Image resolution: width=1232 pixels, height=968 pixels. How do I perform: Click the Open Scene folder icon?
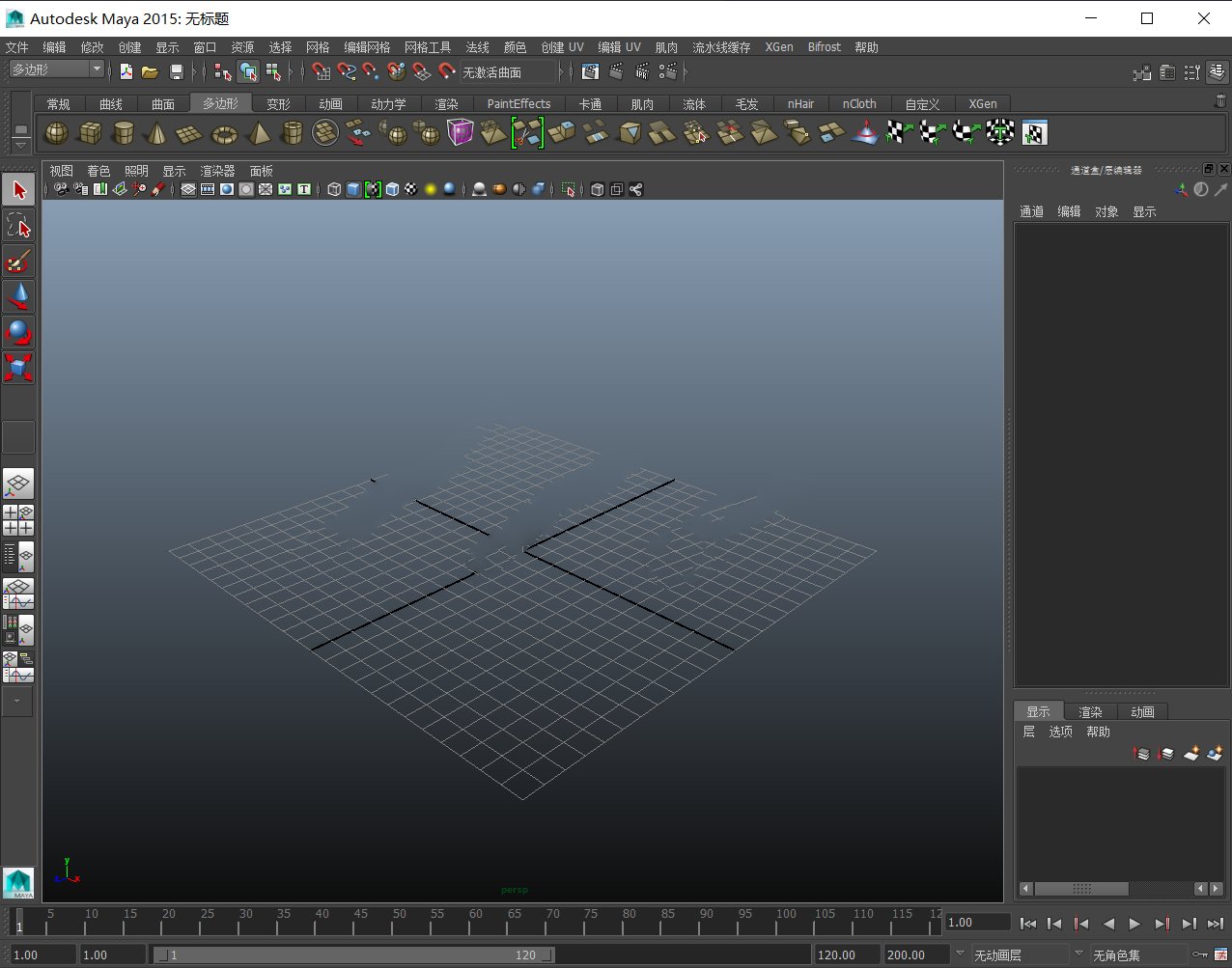pos(150,71)
